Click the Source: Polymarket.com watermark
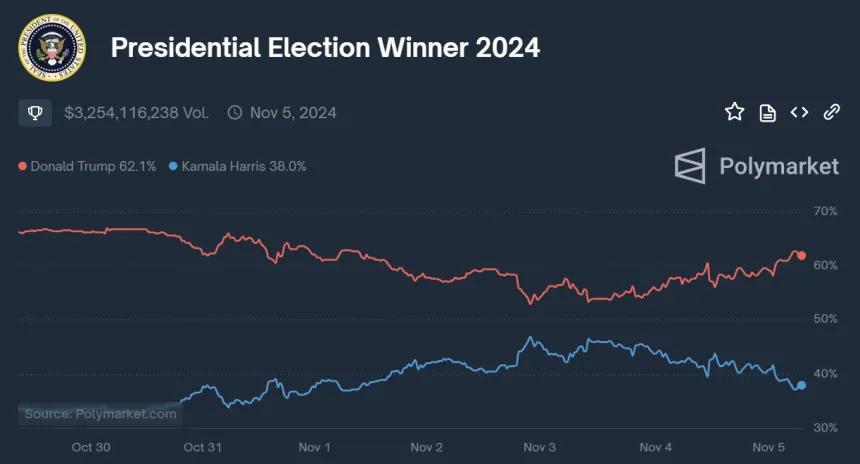The image size is (860, 464). point(100,414)
